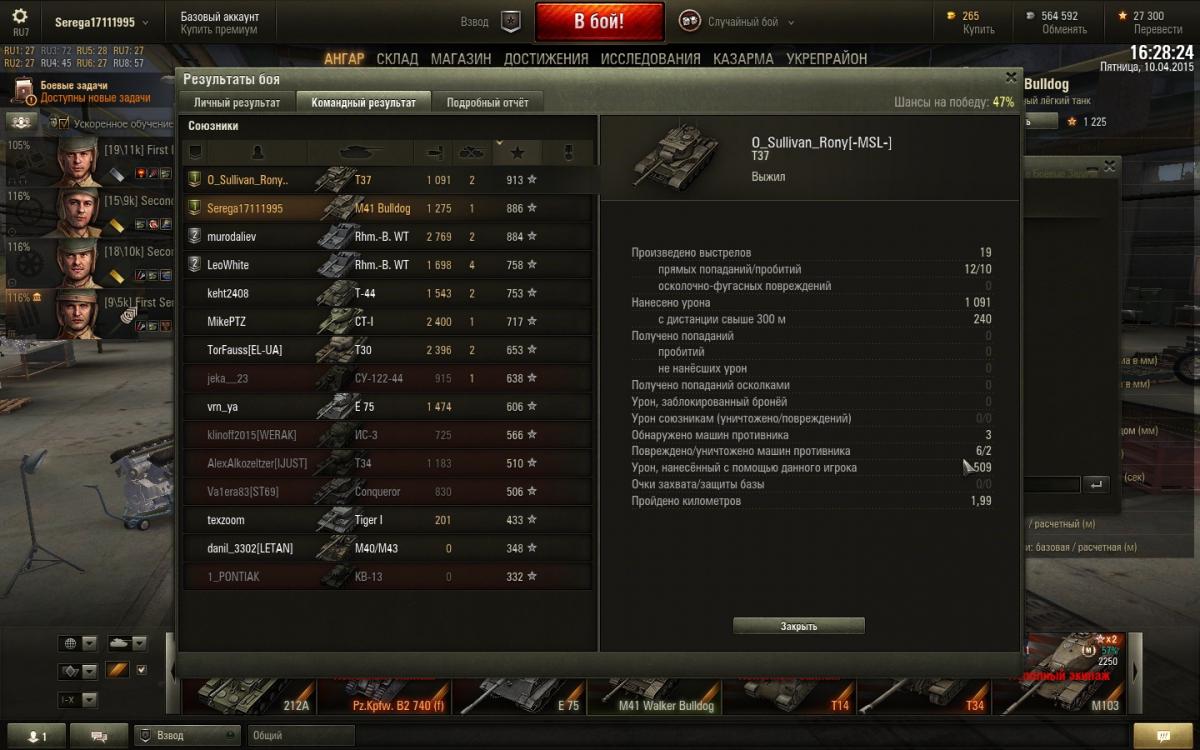Open settings gear menu
This screenshot has width=1200, height=750.
point(20,20)
